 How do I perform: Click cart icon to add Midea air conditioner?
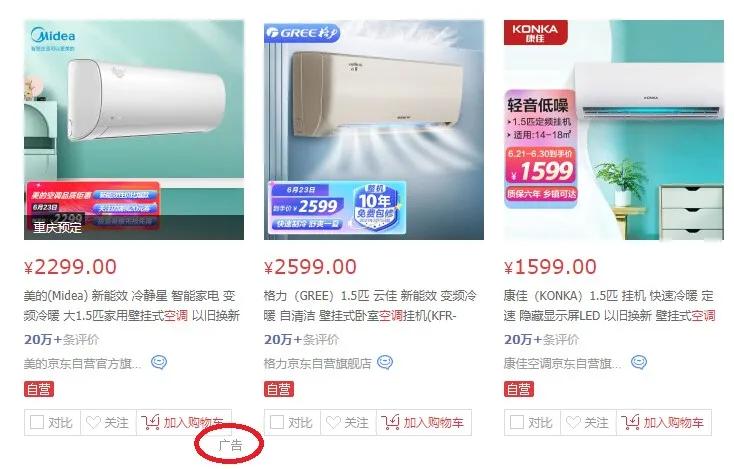[150, 422]
